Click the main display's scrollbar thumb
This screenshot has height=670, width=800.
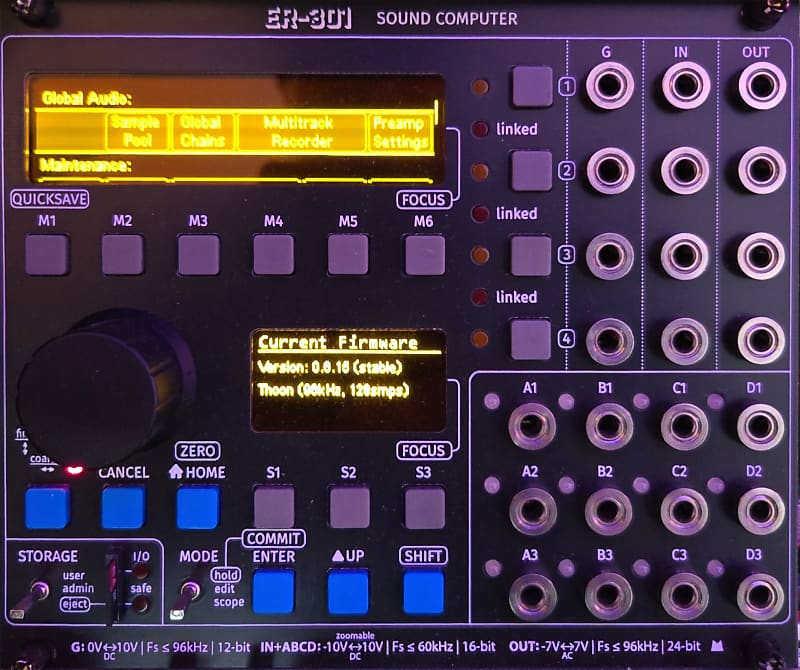coord(436,112)
